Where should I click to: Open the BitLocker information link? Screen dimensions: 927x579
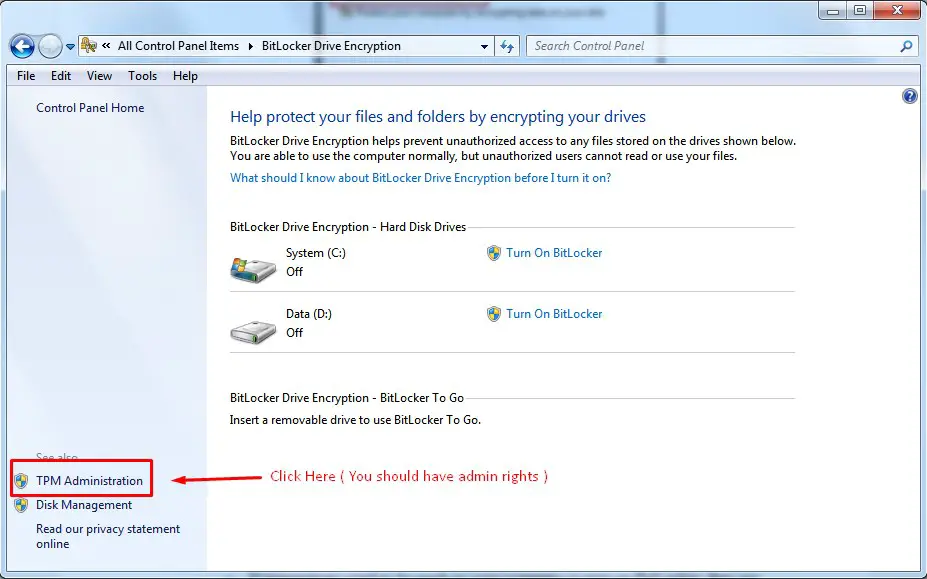point(420,178)
